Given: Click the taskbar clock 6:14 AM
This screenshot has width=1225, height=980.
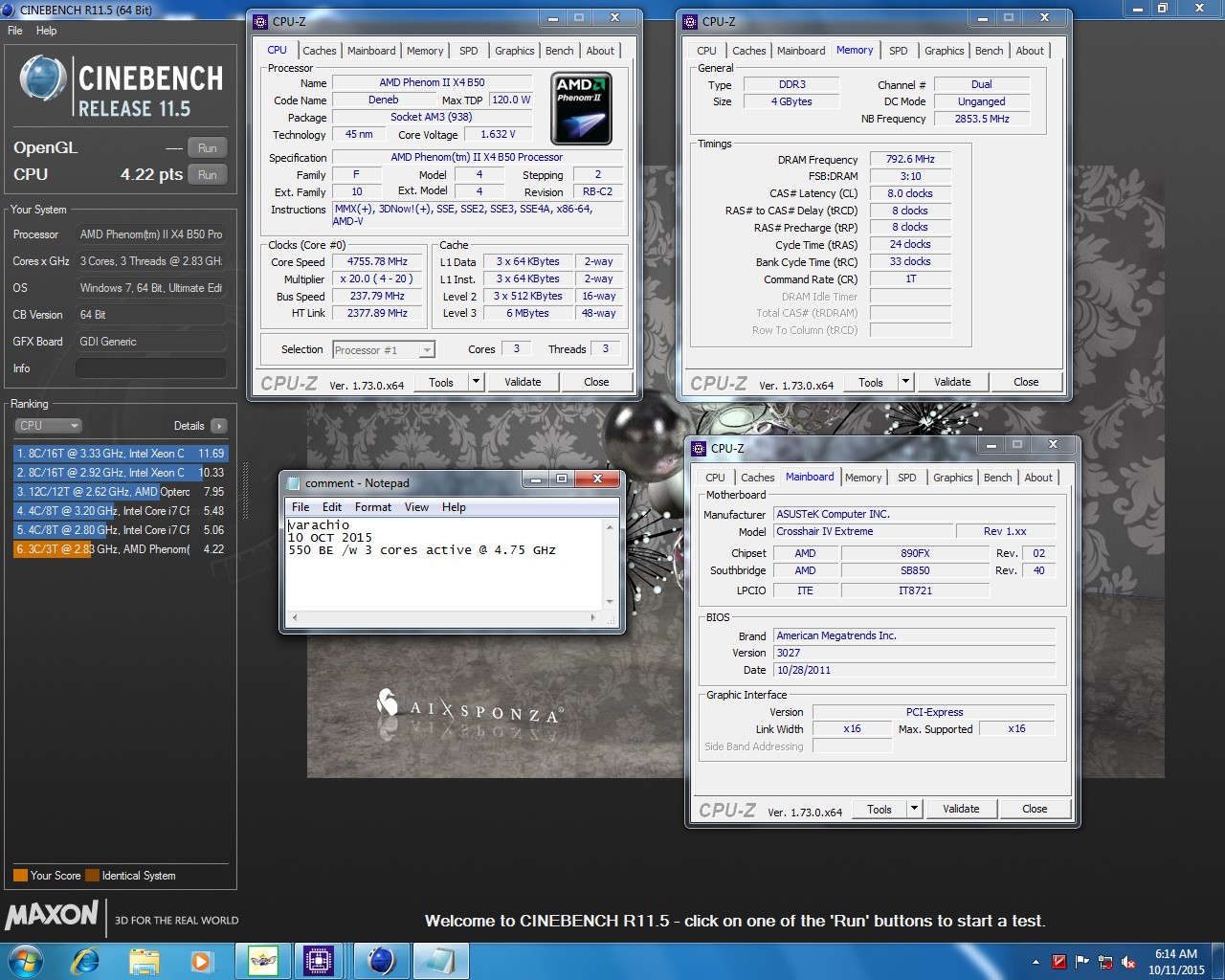Looking at the screenshot, I should point(1176,954).
